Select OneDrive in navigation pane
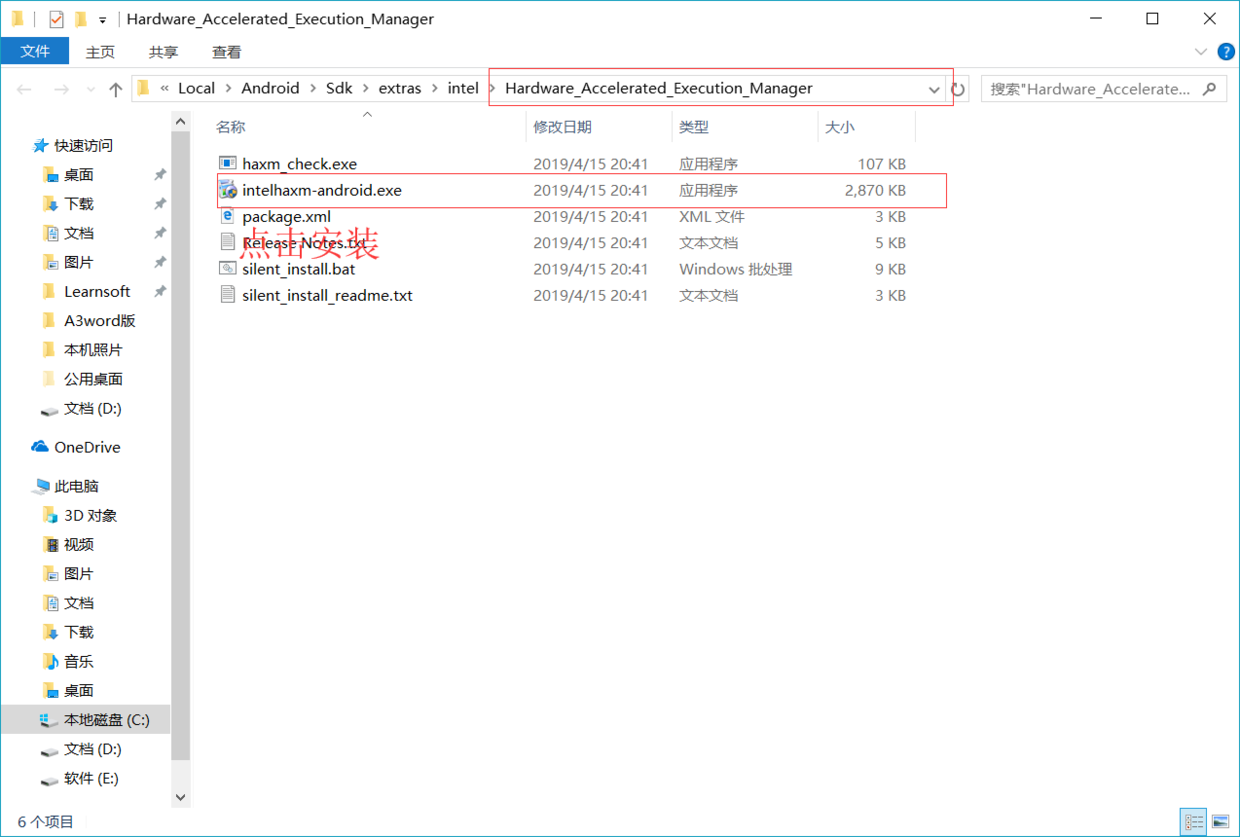Viewport: 1240px width, 837px height. (x=87, y=447)
